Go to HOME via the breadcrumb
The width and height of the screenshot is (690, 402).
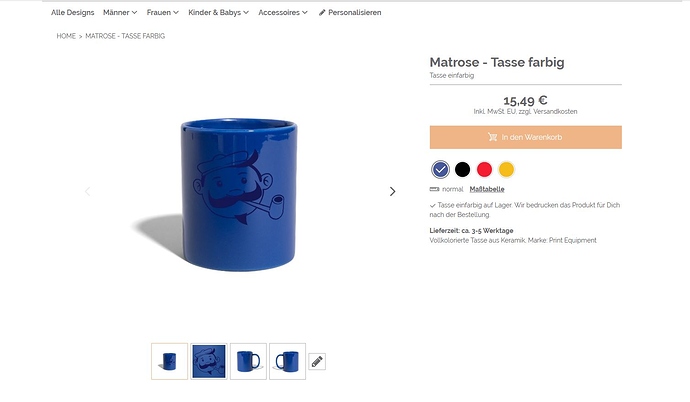coord(66,36)
